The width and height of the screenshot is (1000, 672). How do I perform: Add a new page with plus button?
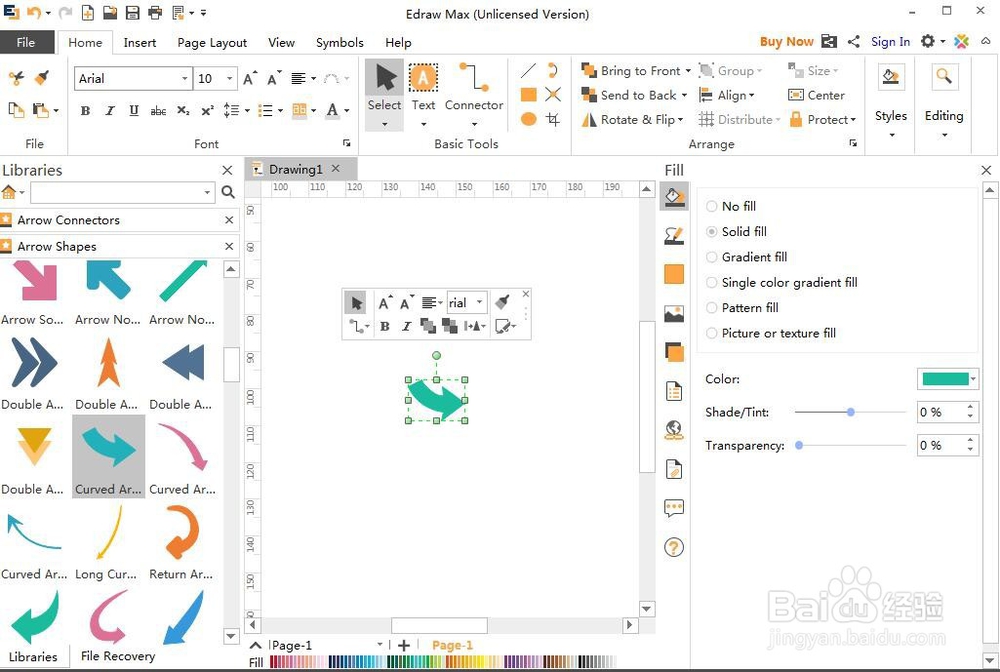click(x=404, y=645)
